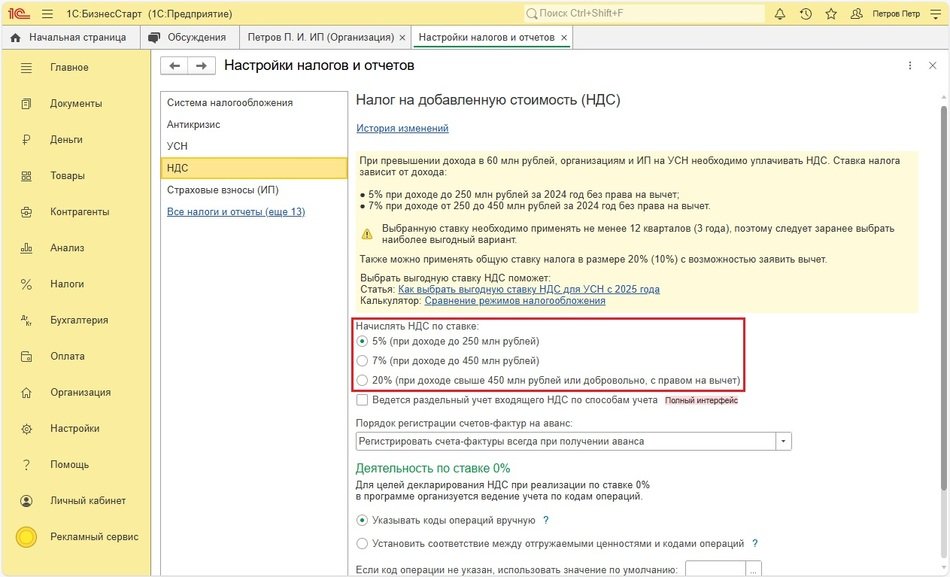Click the favorites star icon
This screenshot has width=950, height=577.
pyautogui.click(x=830, y=14)
